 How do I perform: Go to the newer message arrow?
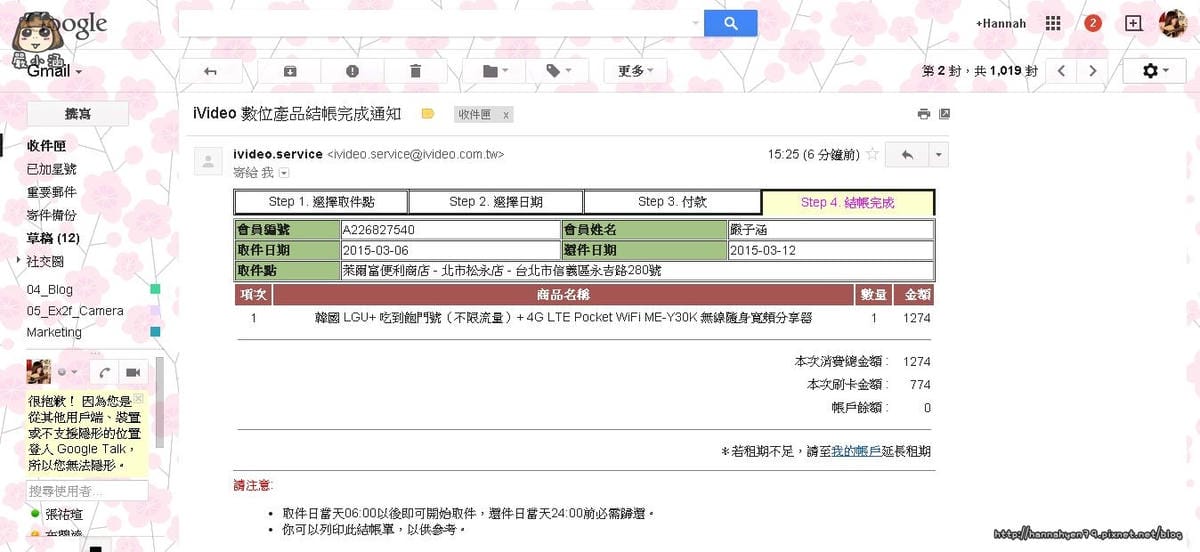pyautogui.click(x=1062, y=71)
